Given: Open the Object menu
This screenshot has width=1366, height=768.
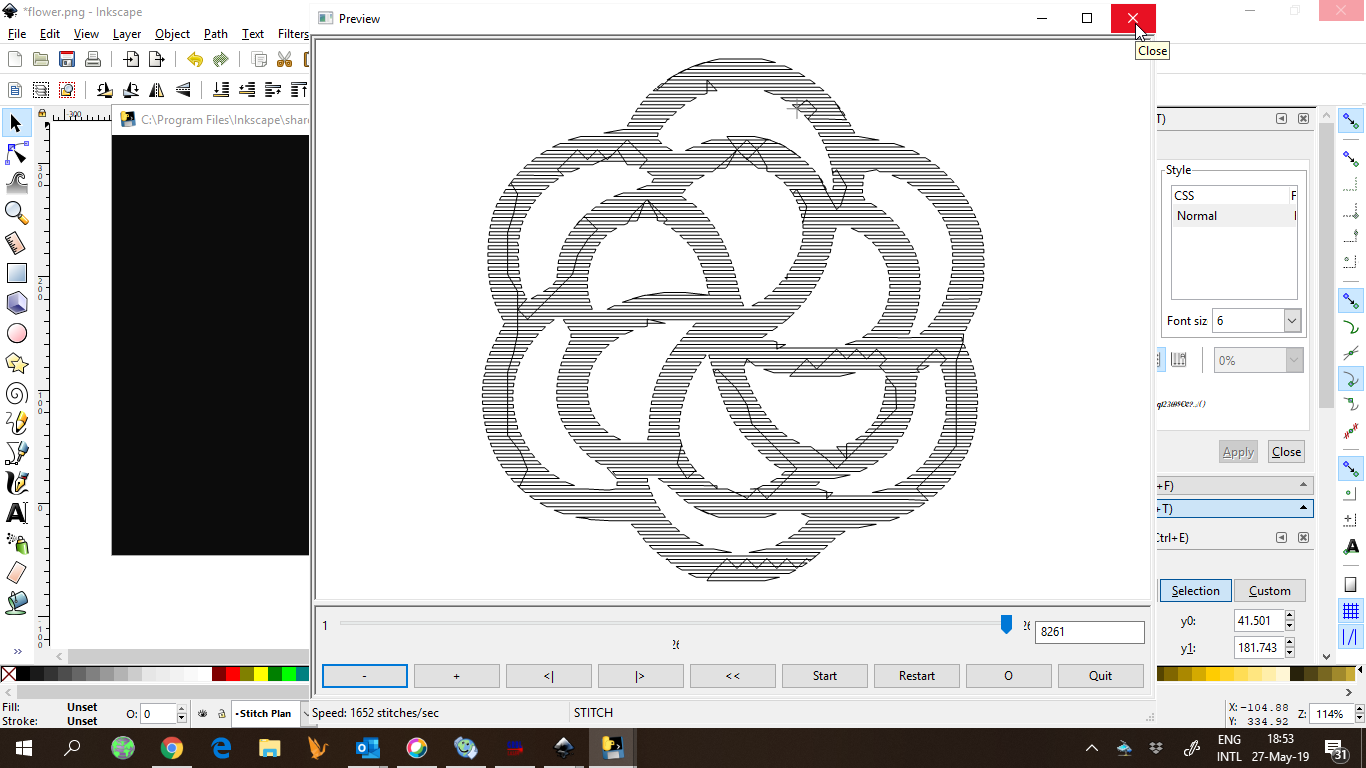Looking at the screenshot, I should pos(172,33).
